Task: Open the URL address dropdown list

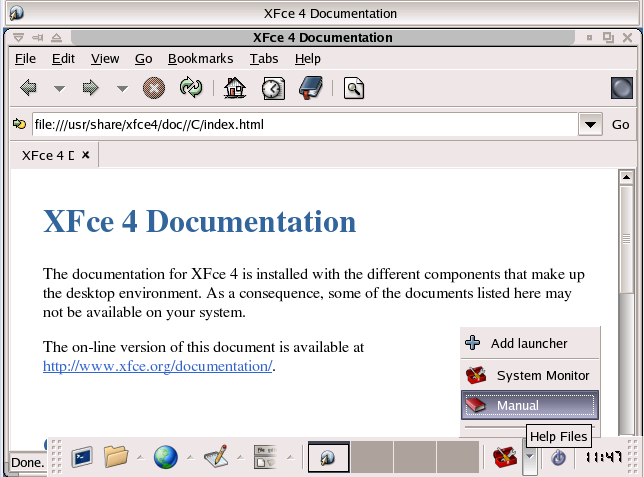Action: pyautogui.click(x=590, y=125)
